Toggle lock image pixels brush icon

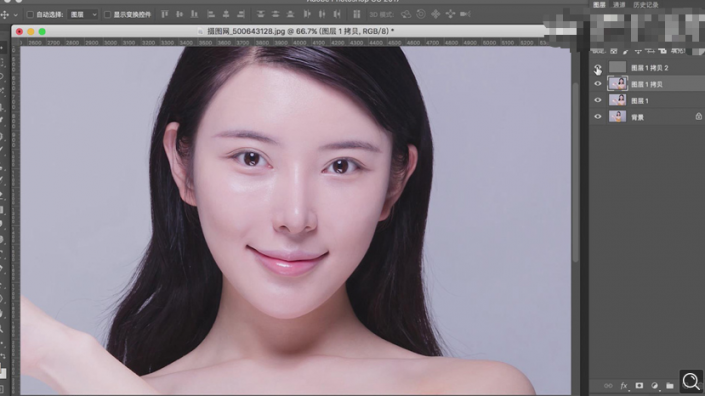pos(625,51)
